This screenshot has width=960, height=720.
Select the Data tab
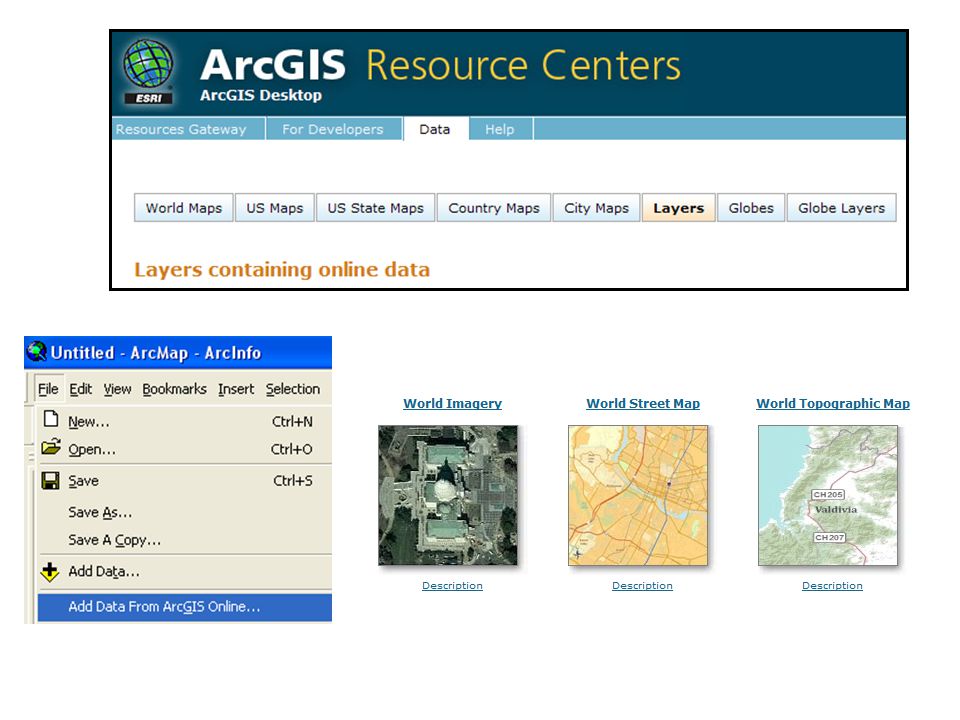pos(435,129)
